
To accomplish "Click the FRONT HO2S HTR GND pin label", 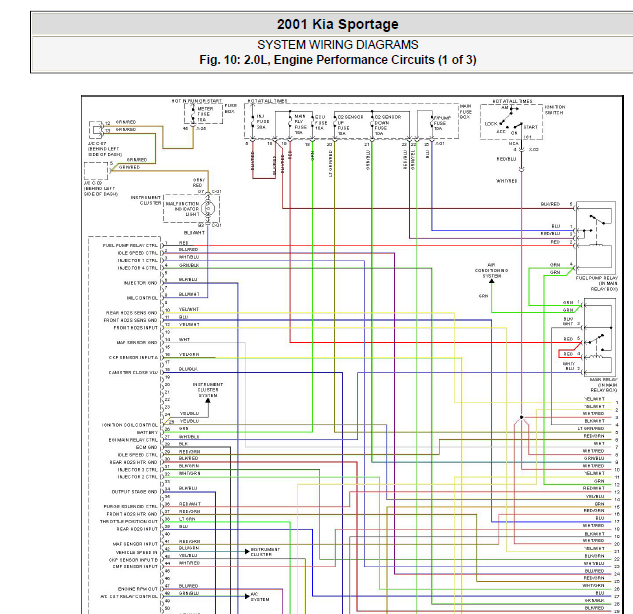I will 132,514.
